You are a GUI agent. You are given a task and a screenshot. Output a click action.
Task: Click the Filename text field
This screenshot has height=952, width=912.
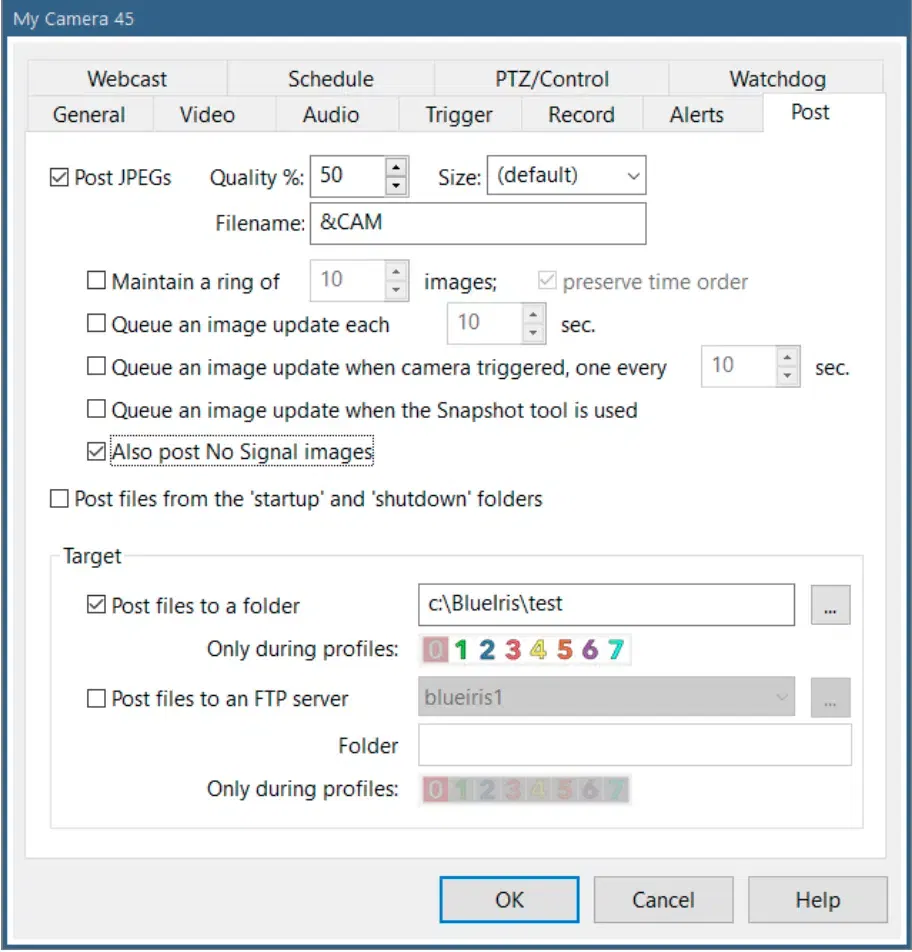478,223
